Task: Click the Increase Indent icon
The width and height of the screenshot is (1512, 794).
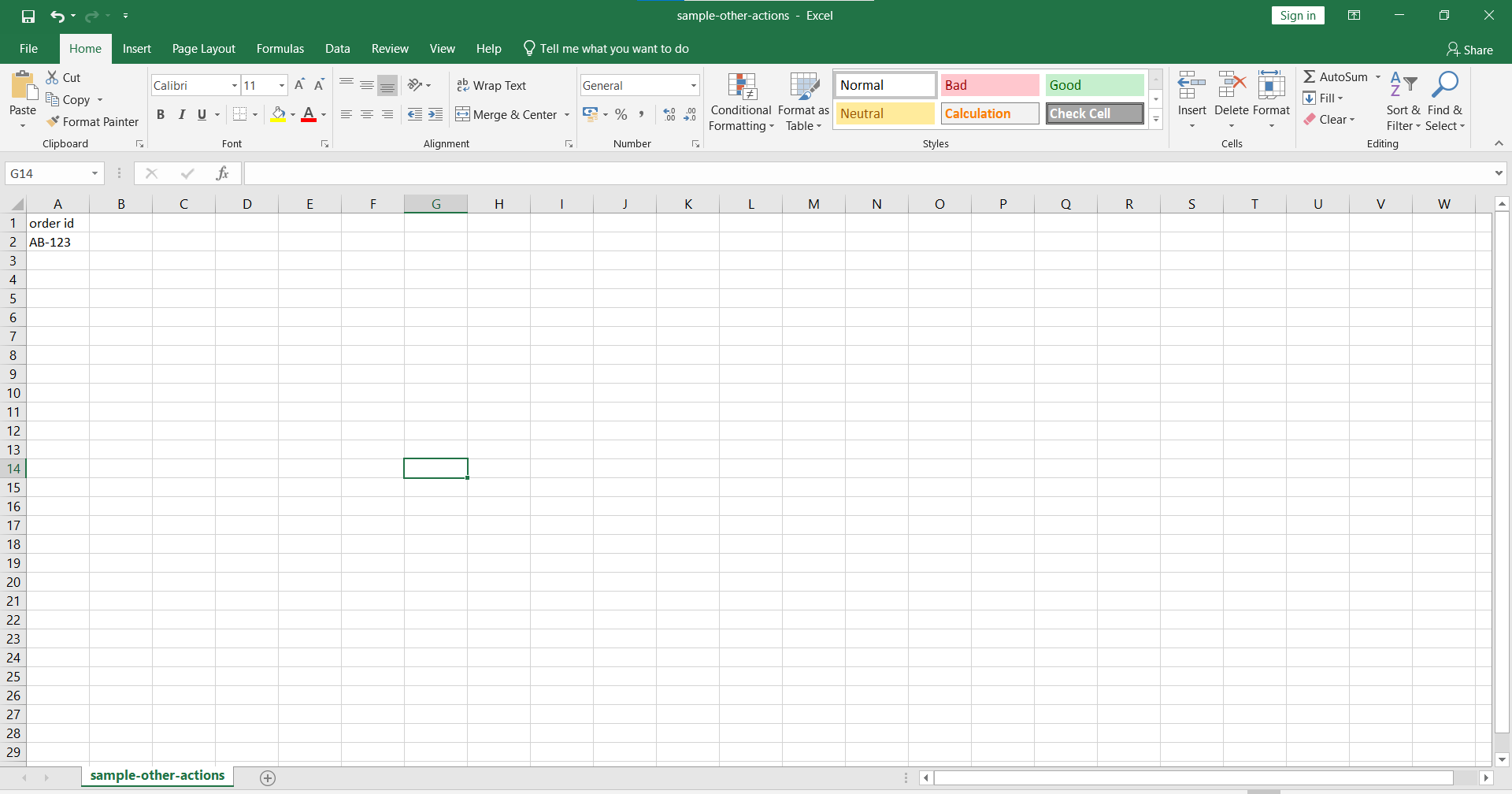Action: [x=435, y=114]
